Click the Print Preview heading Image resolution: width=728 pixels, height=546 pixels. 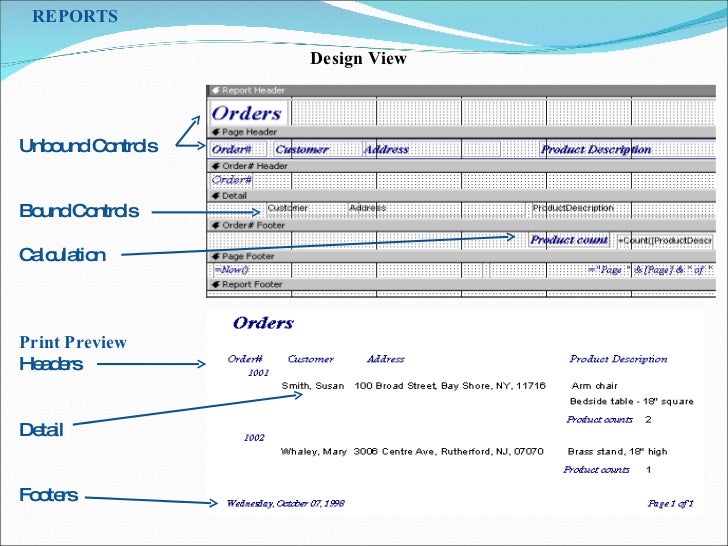click(73, 343)
